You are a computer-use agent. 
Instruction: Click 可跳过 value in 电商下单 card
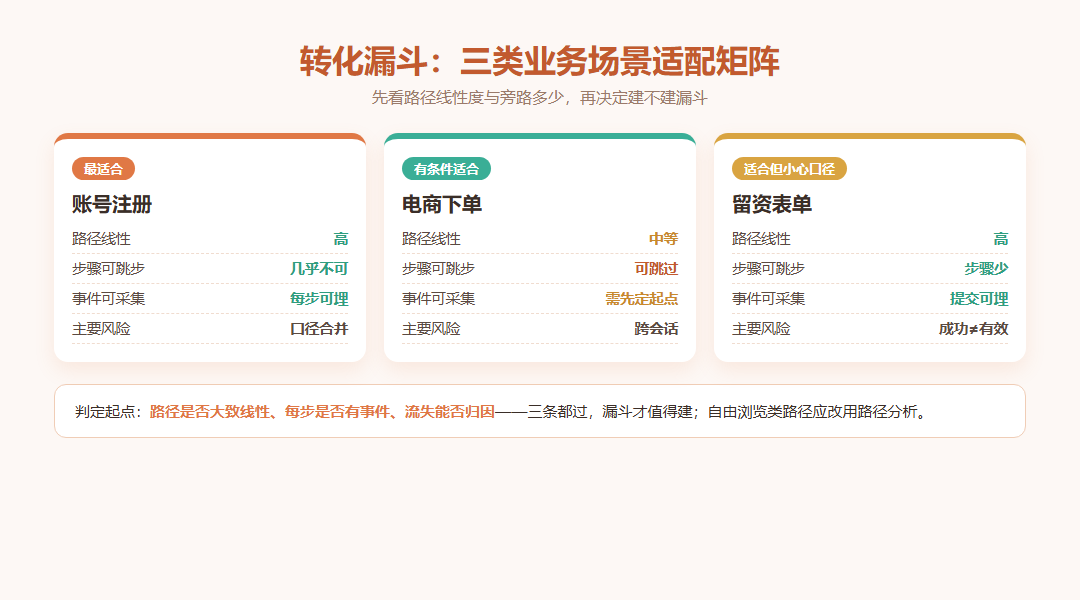(656, 269)
